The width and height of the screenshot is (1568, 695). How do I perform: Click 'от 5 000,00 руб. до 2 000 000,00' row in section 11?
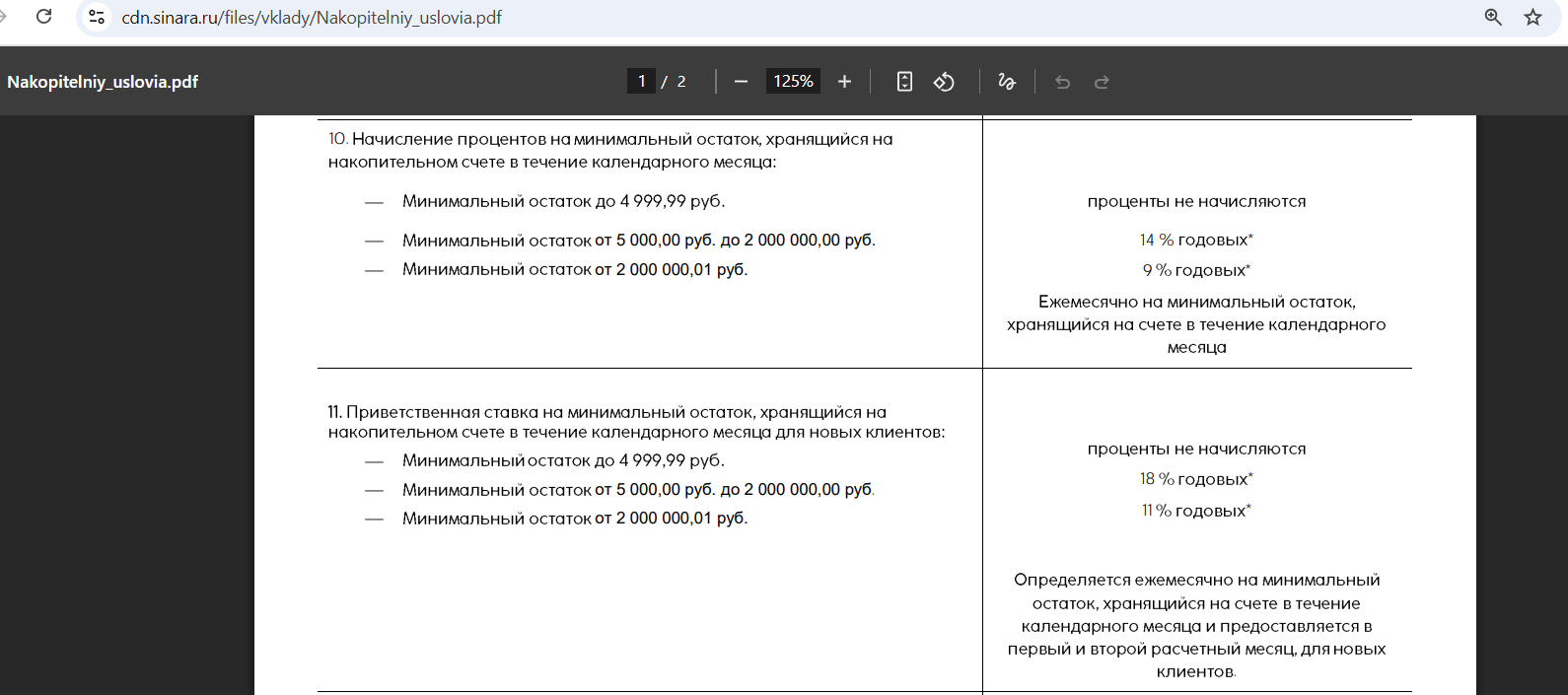(638, 490)
